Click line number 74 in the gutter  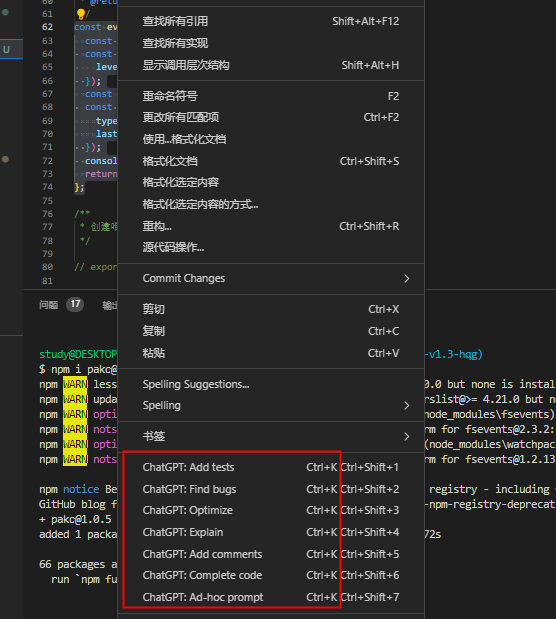pos(47,187)
